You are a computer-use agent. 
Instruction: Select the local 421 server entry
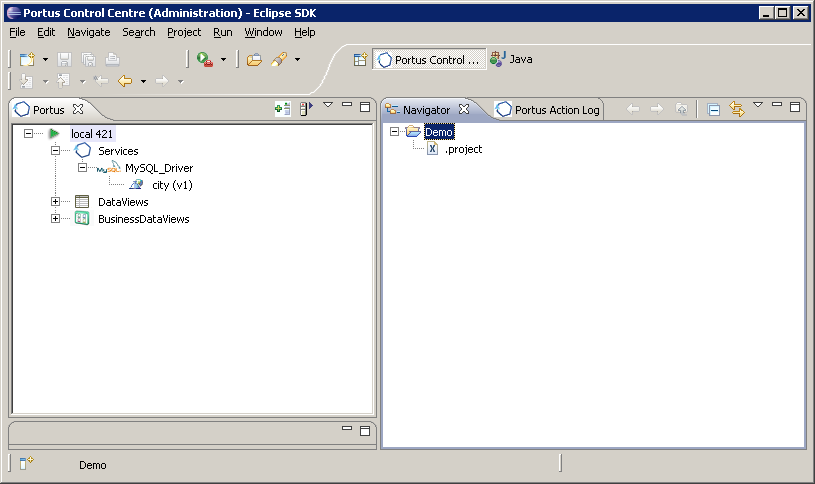pos(91,134)
